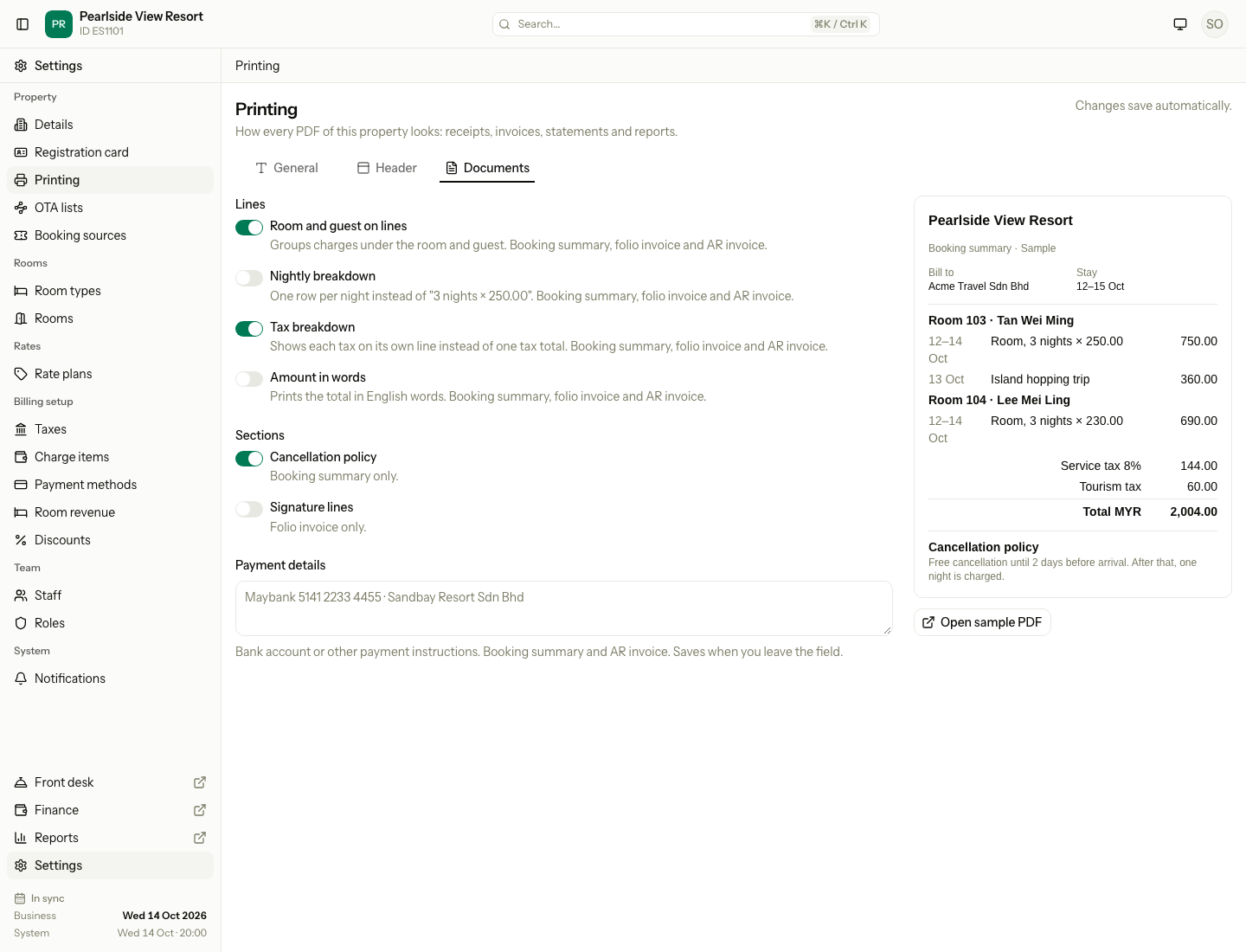Enable the Signature lines toggle
The image size is (1246, 952).
click(x=249, y=509)
